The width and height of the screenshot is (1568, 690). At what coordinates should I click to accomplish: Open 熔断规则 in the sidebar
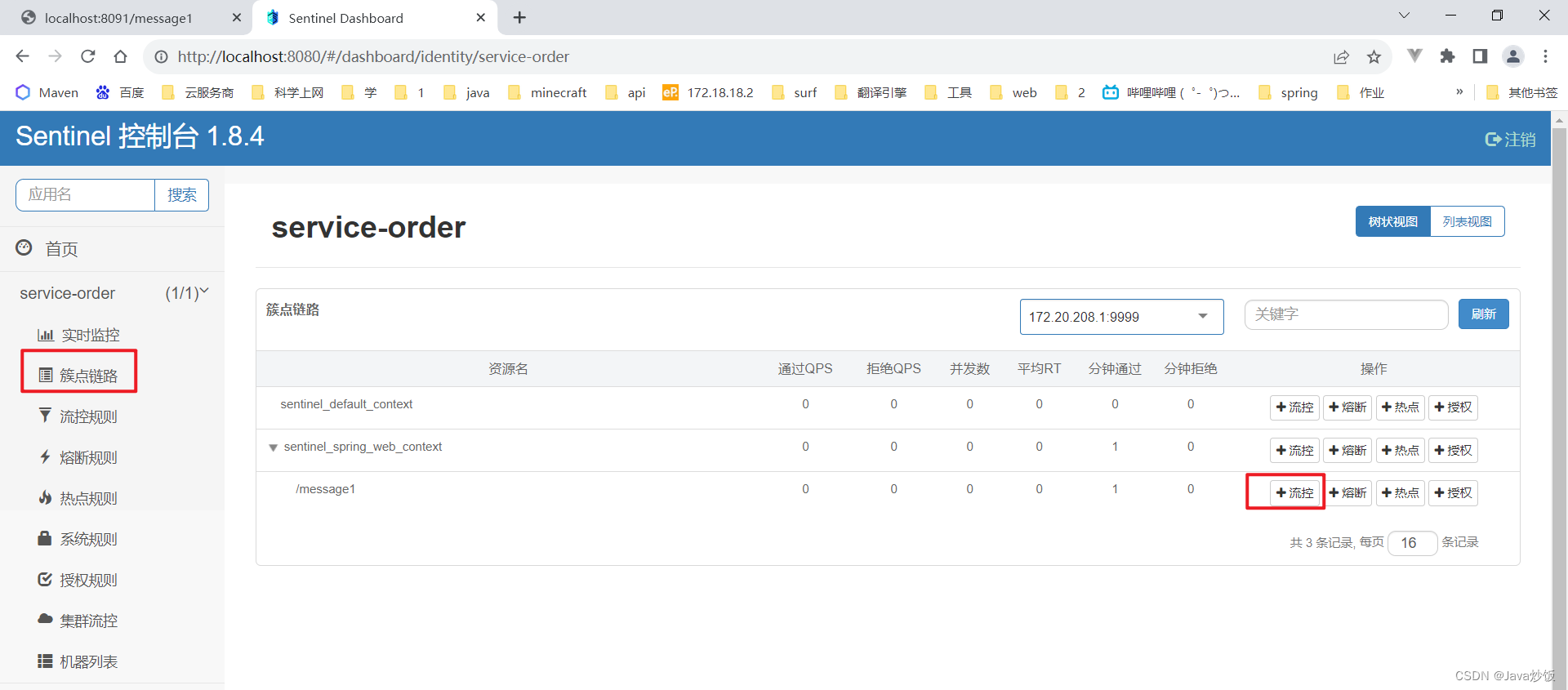pos(78,457)
